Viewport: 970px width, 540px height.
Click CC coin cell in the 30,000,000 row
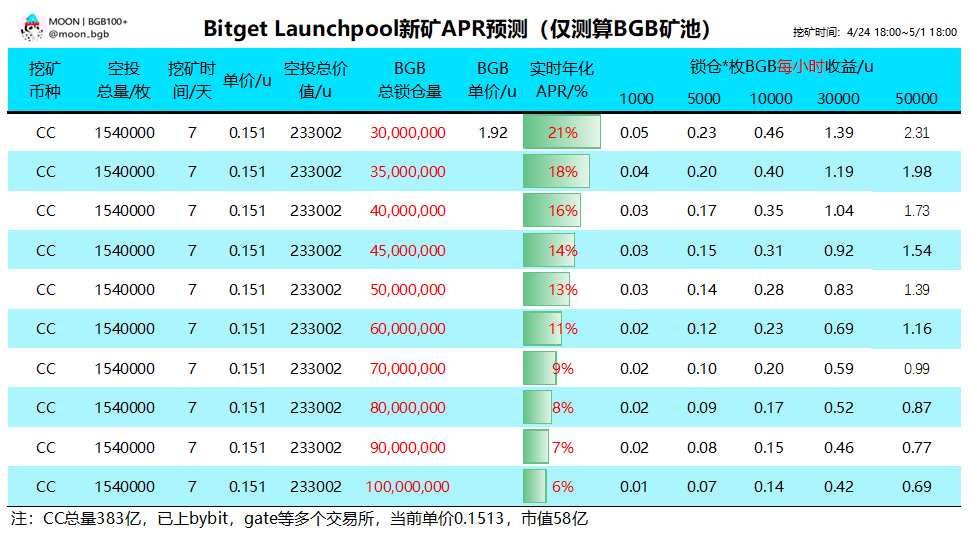45,133
